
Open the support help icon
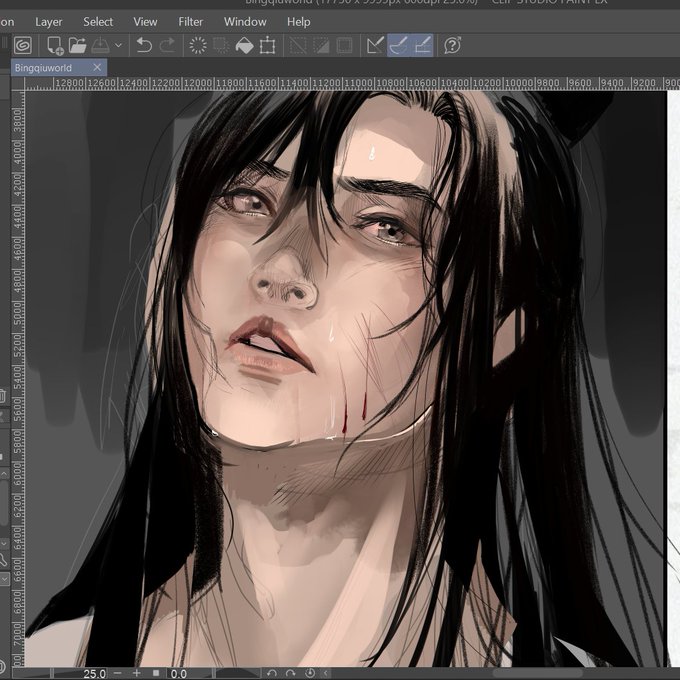[x=452, y=45]
